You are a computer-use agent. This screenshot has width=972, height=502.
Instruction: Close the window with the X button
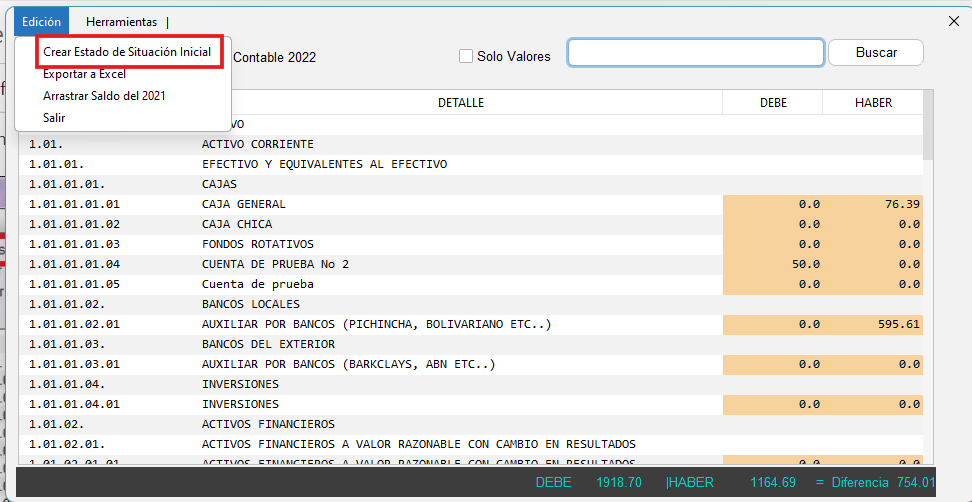click(953, 21)
